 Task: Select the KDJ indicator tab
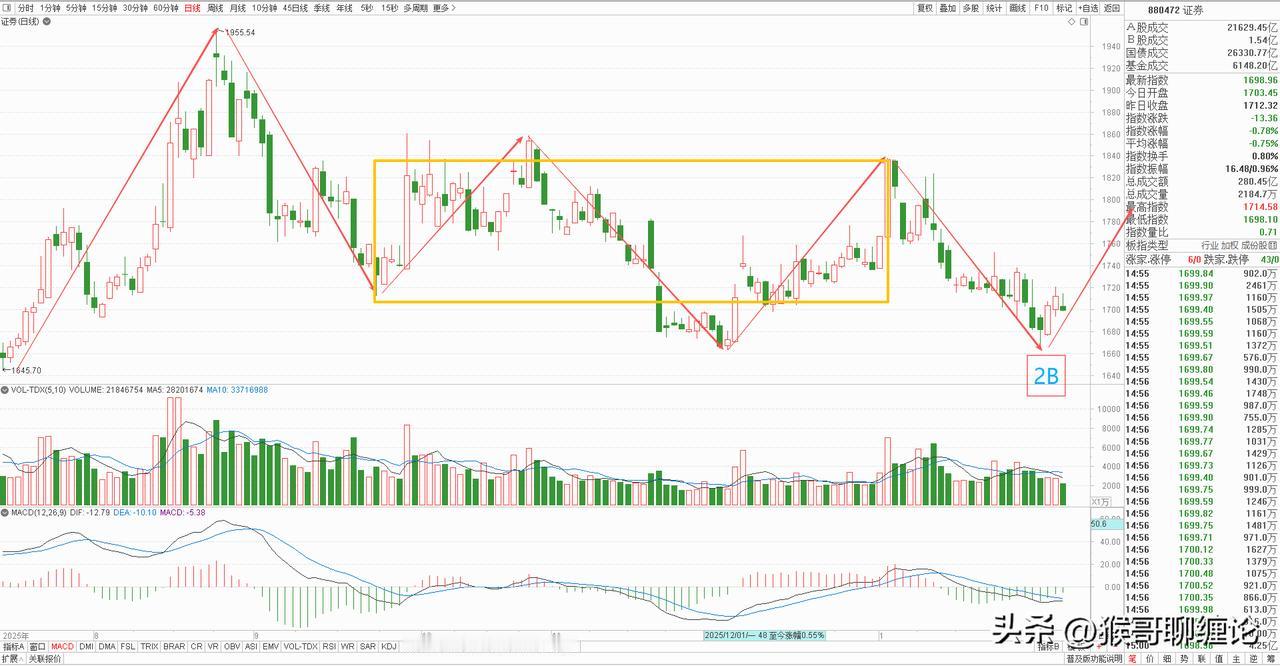(389, 647)
